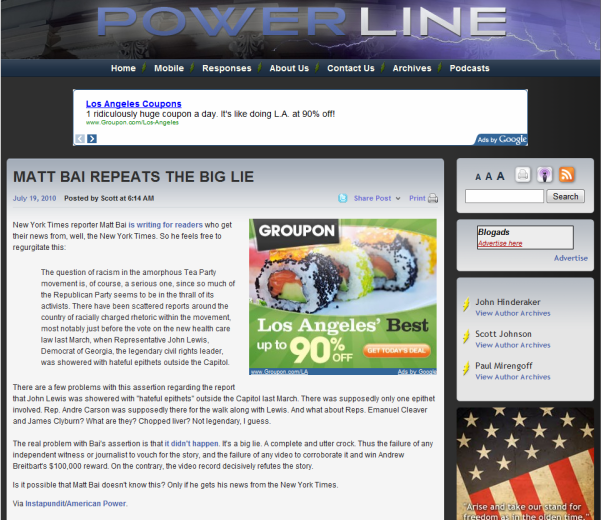Click the Twitter bird icon
Viewport: 601px width, 520px height.
343,198
